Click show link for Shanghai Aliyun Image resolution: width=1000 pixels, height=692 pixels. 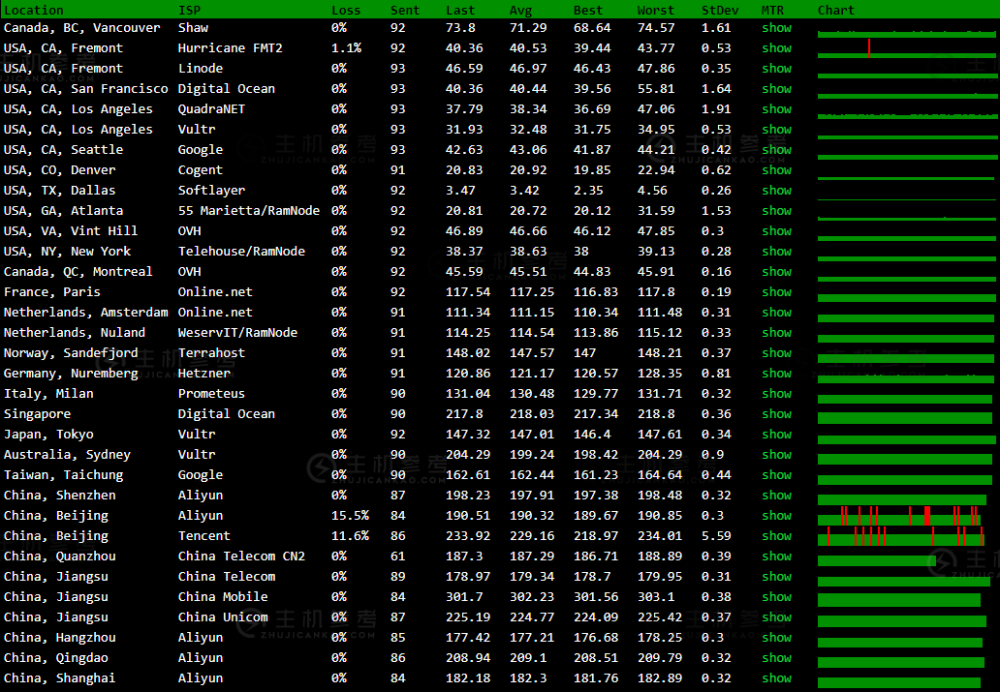tap(776, 678)
